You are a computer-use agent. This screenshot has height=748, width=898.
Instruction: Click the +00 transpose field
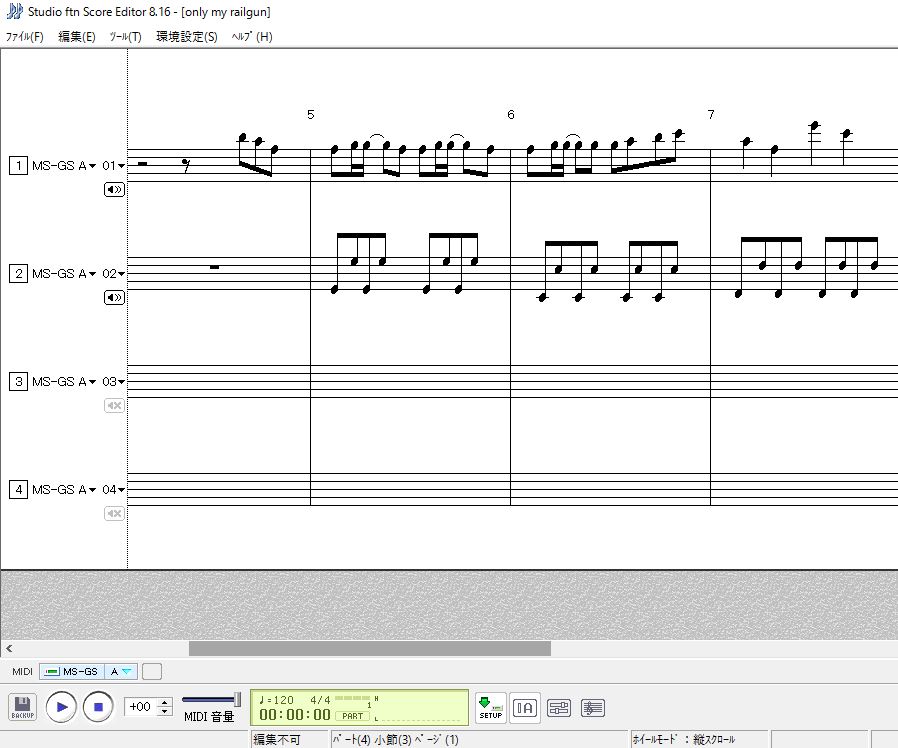(140, 706)
